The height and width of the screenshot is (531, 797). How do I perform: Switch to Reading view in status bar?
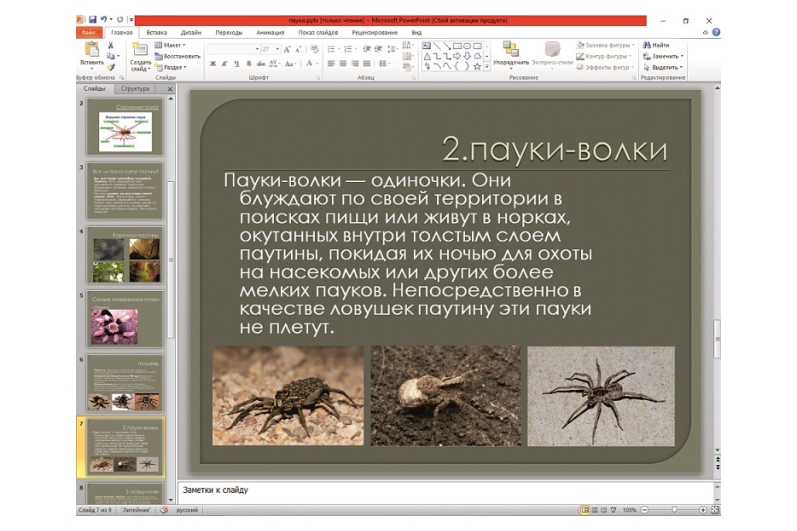[604, 510]
